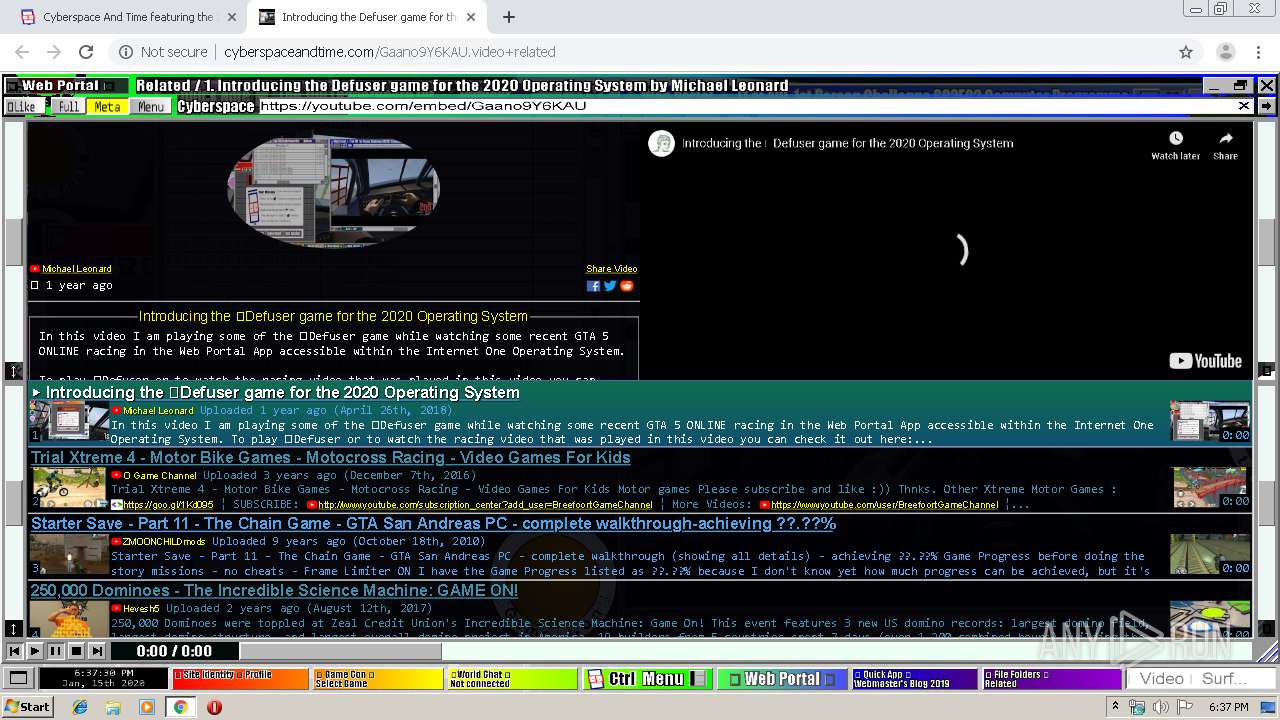Open the YouTube logo in the player
The image size is (1280, 720).
(1205, 361)
